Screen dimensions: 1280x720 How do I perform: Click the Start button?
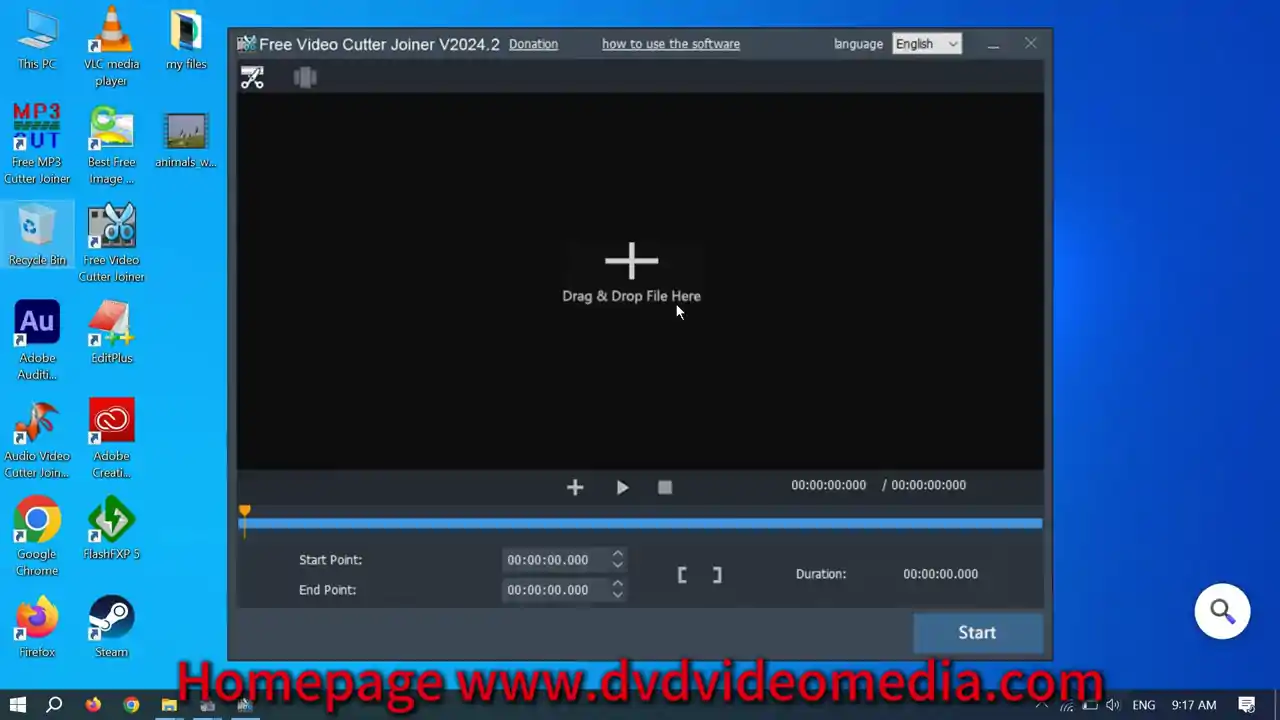(x=977, y=632)
